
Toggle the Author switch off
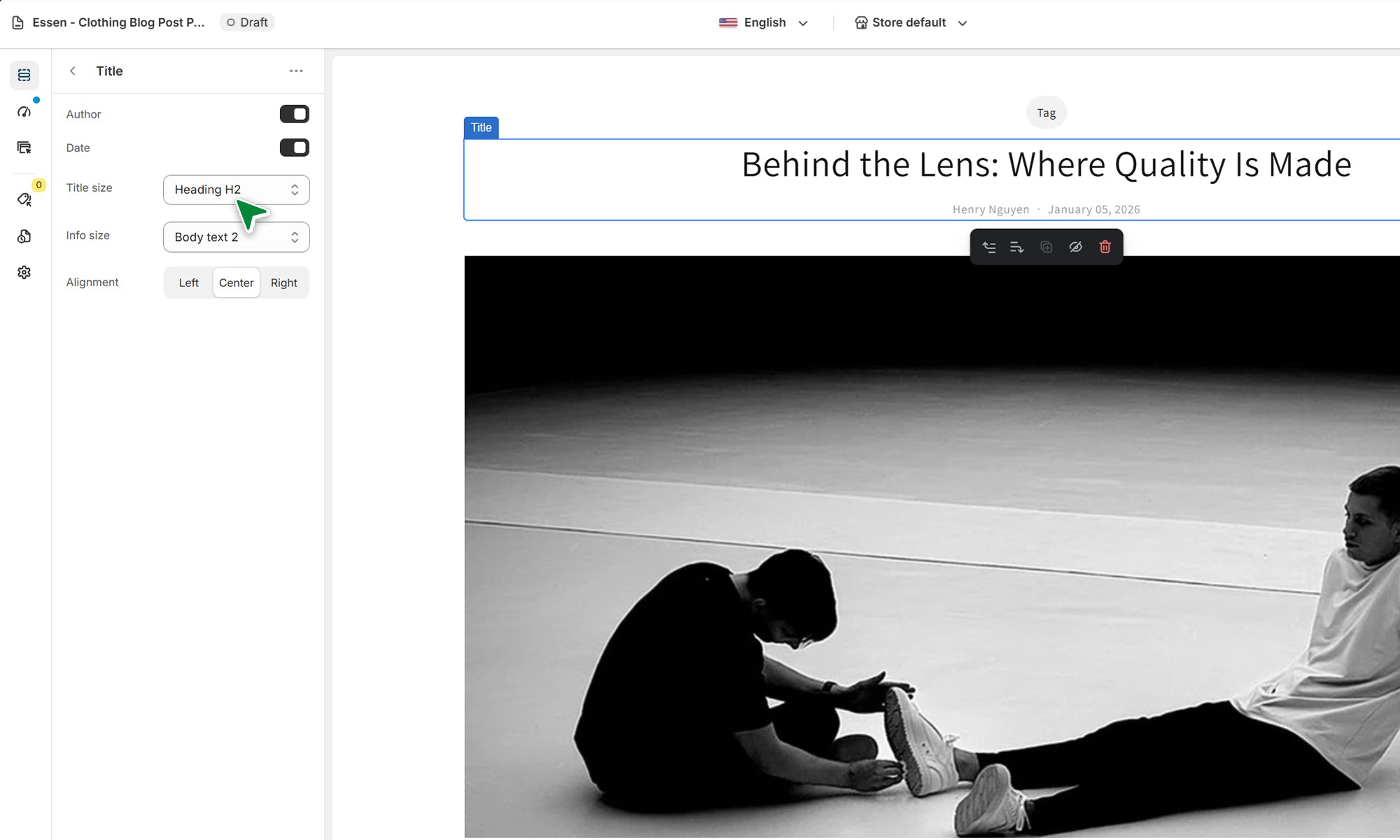pos(294,114)
